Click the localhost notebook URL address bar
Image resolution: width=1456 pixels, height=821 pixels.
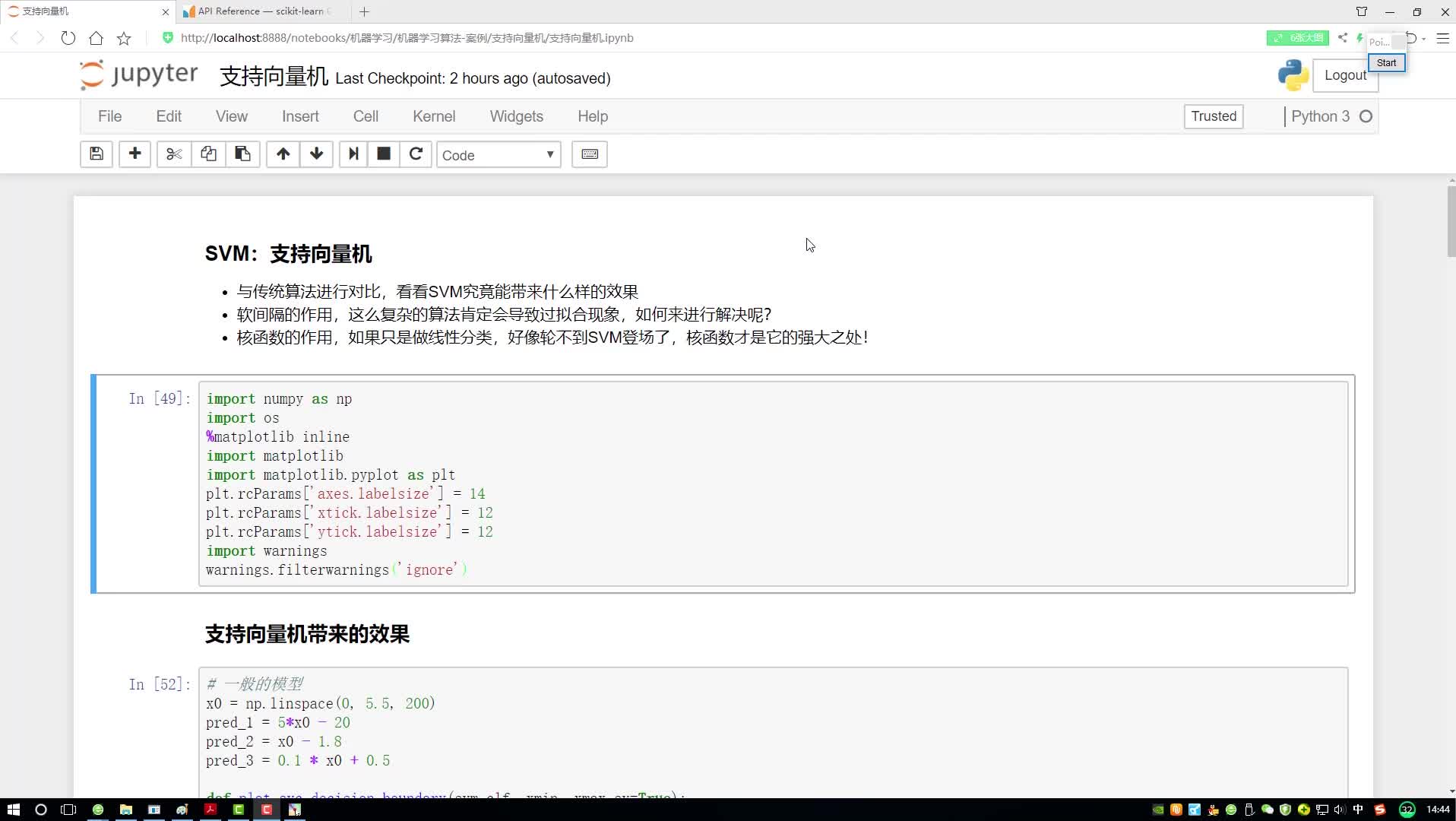(407, 38)
